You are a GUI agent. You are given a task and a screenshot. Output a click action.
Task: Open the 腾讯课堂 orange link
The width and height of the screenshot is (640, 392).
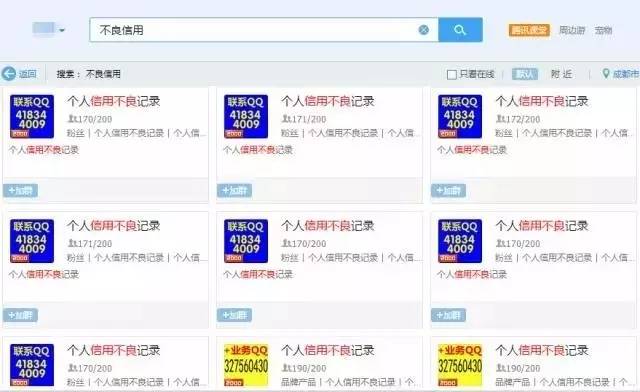click(529, 30)
